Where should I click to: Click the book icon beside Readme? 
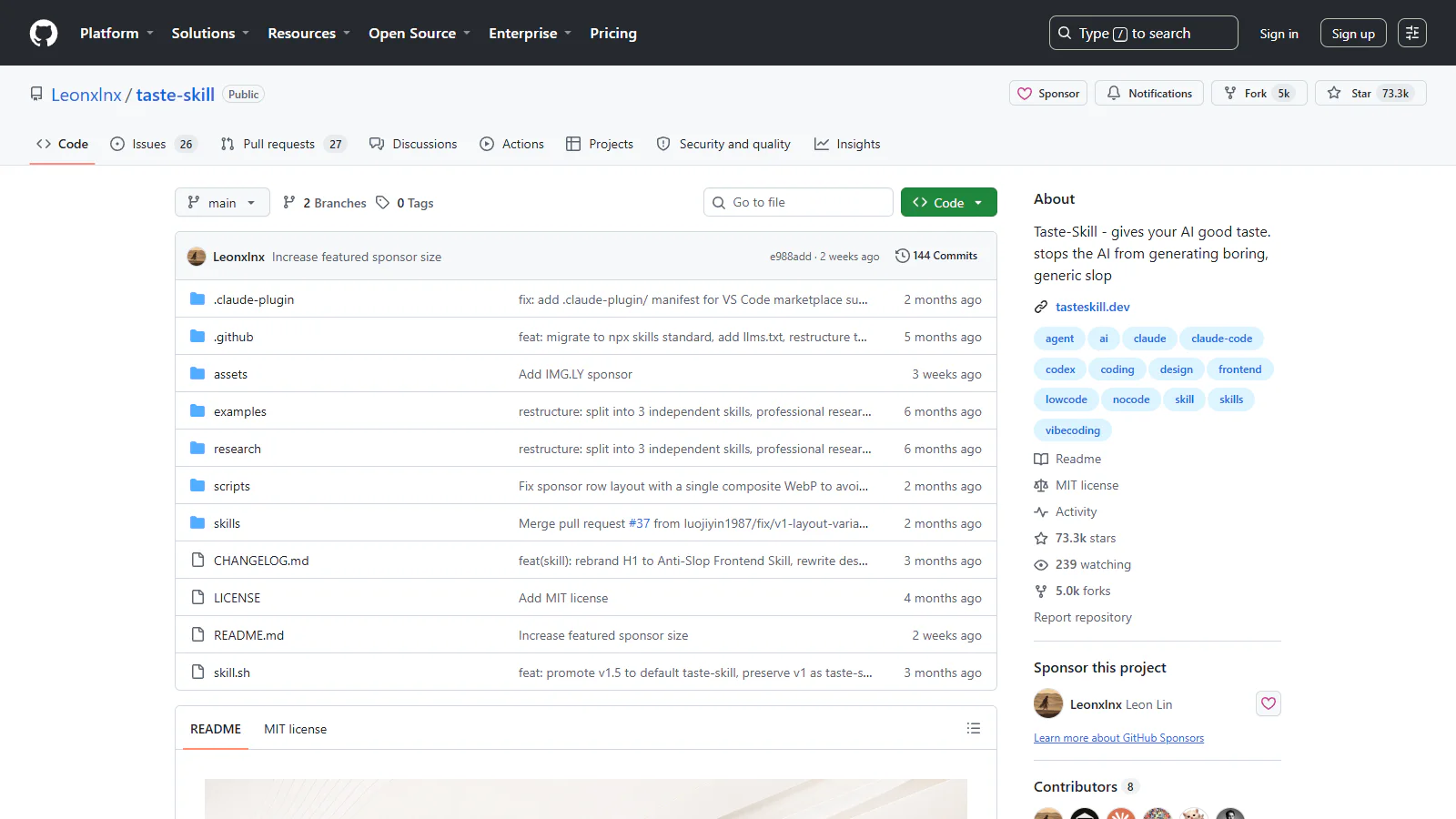1041,459
